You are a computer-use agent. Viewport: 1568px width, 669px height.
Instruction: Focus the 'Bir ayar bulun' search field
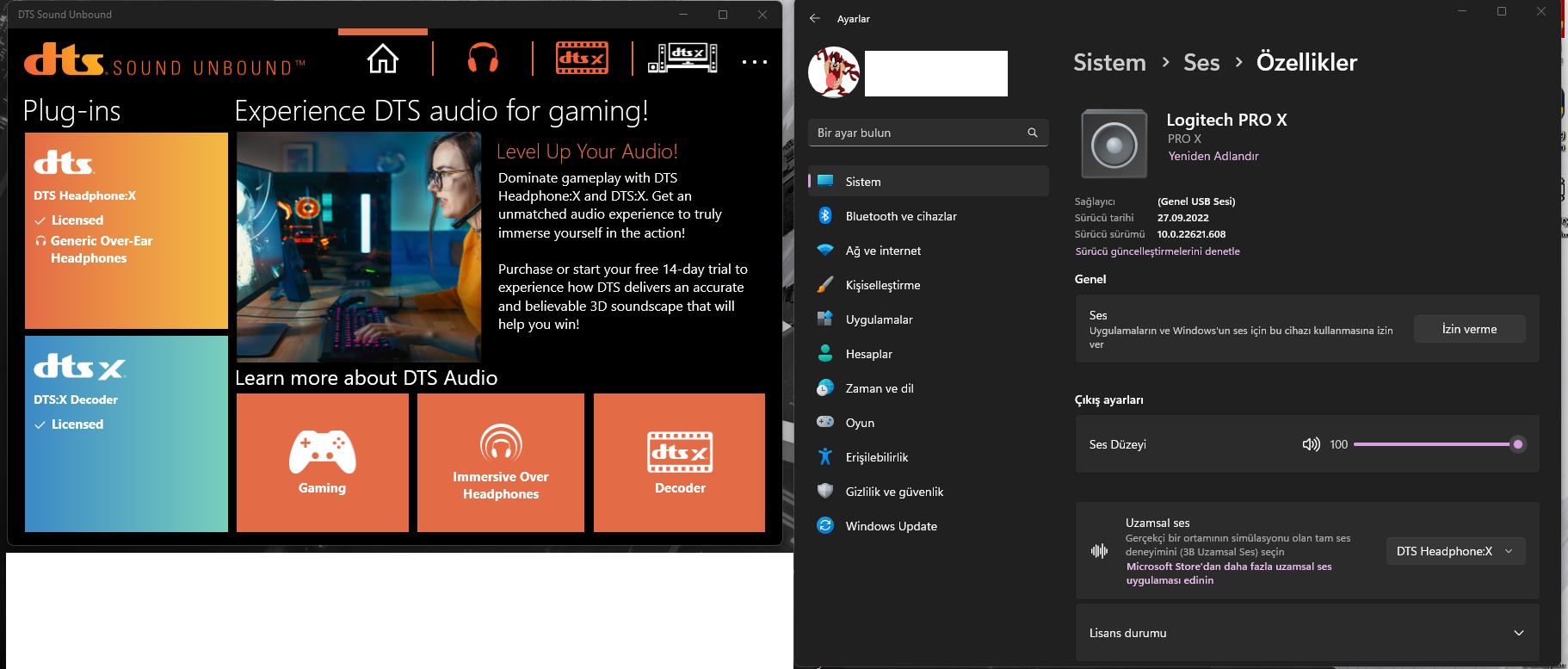tap(928, 133)
